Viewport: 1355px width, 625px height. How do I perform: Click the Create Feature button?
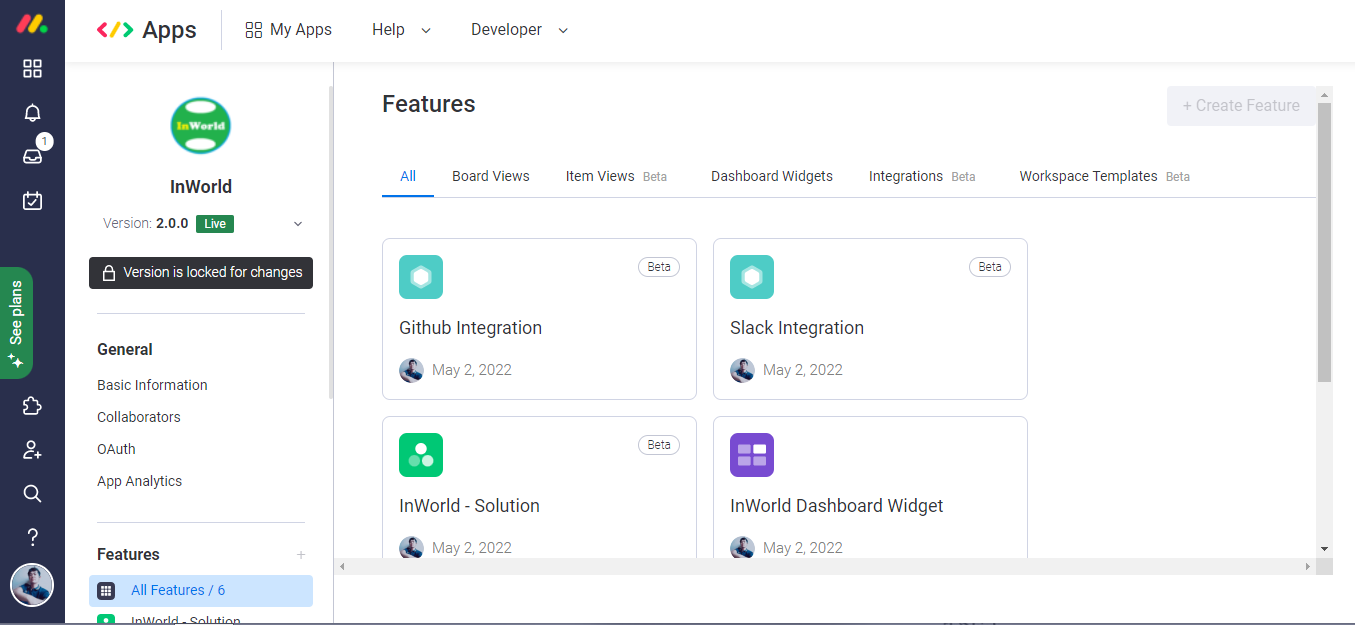1241,106
